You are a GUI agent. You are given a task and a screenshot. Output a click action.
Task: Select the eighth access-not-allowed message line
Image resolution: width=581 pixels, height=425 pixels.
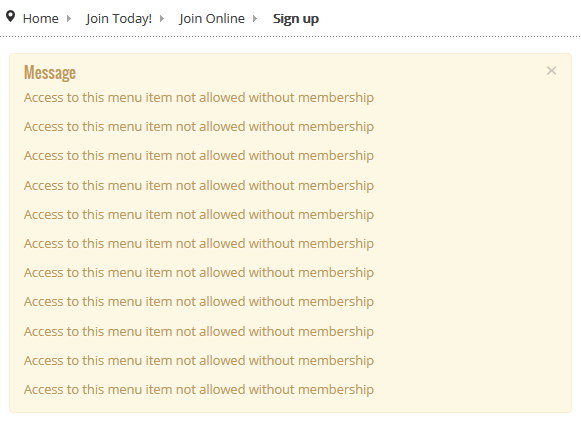(x=199, y=302)
